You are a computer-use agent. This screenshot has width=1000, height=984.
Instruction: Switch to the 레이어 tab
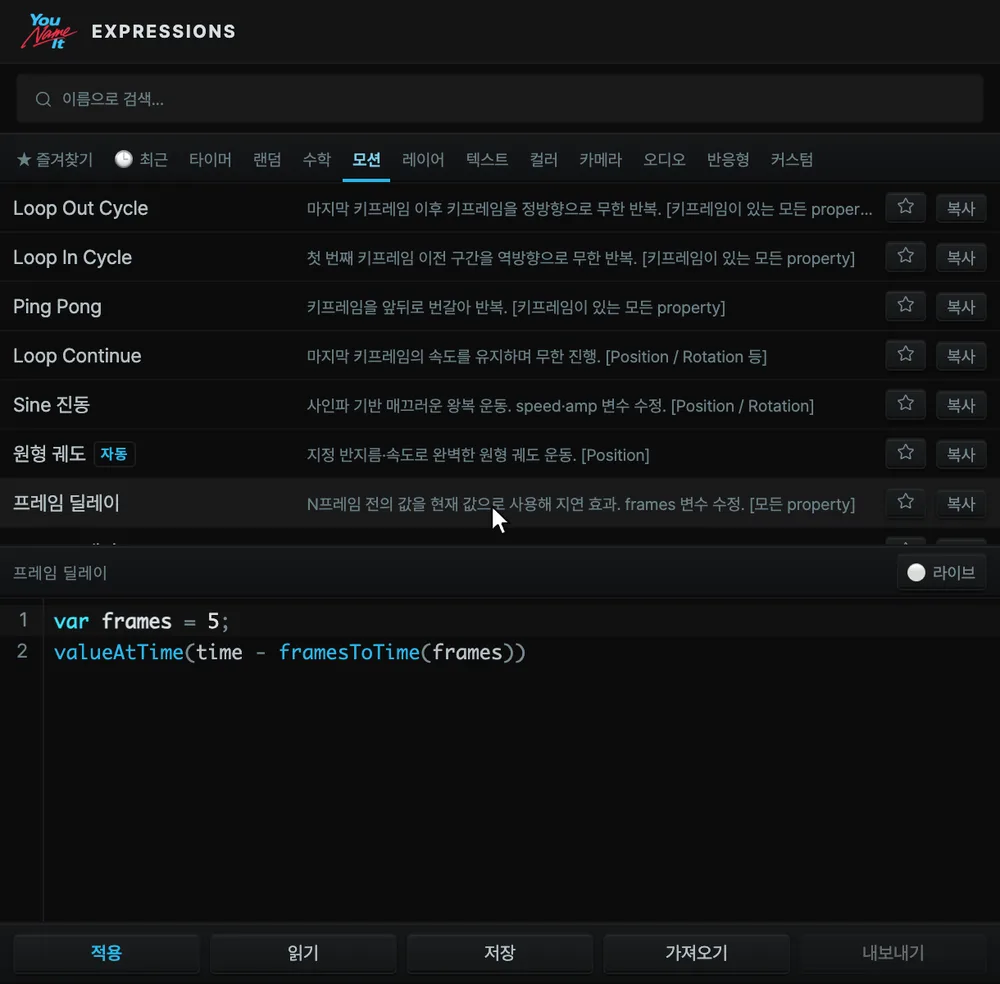(423, 159)
